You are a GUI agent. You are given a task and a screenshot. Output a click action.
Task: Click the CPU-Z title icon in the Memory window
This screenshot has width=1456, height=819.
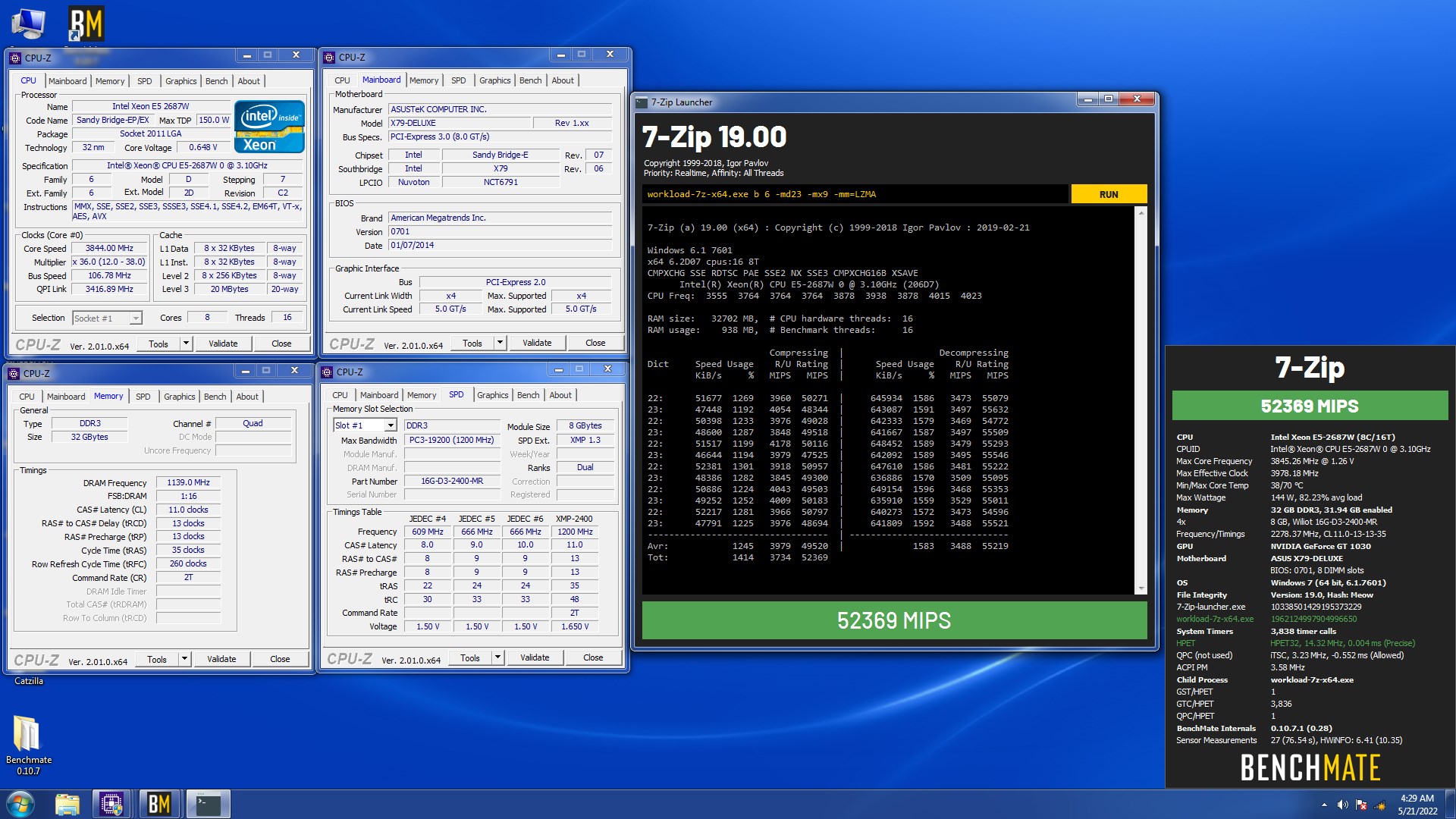pyautogui.click(x=14, y=373)
